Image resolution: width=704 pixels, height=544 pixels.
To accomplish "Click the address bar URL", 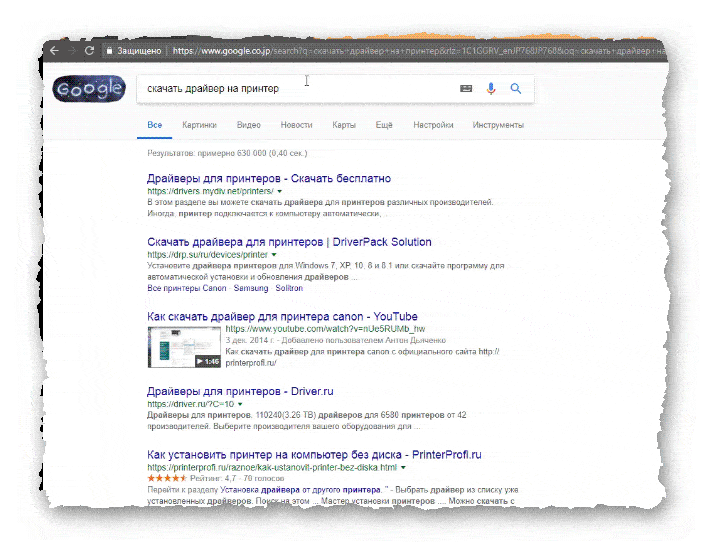I will point(418,51).
